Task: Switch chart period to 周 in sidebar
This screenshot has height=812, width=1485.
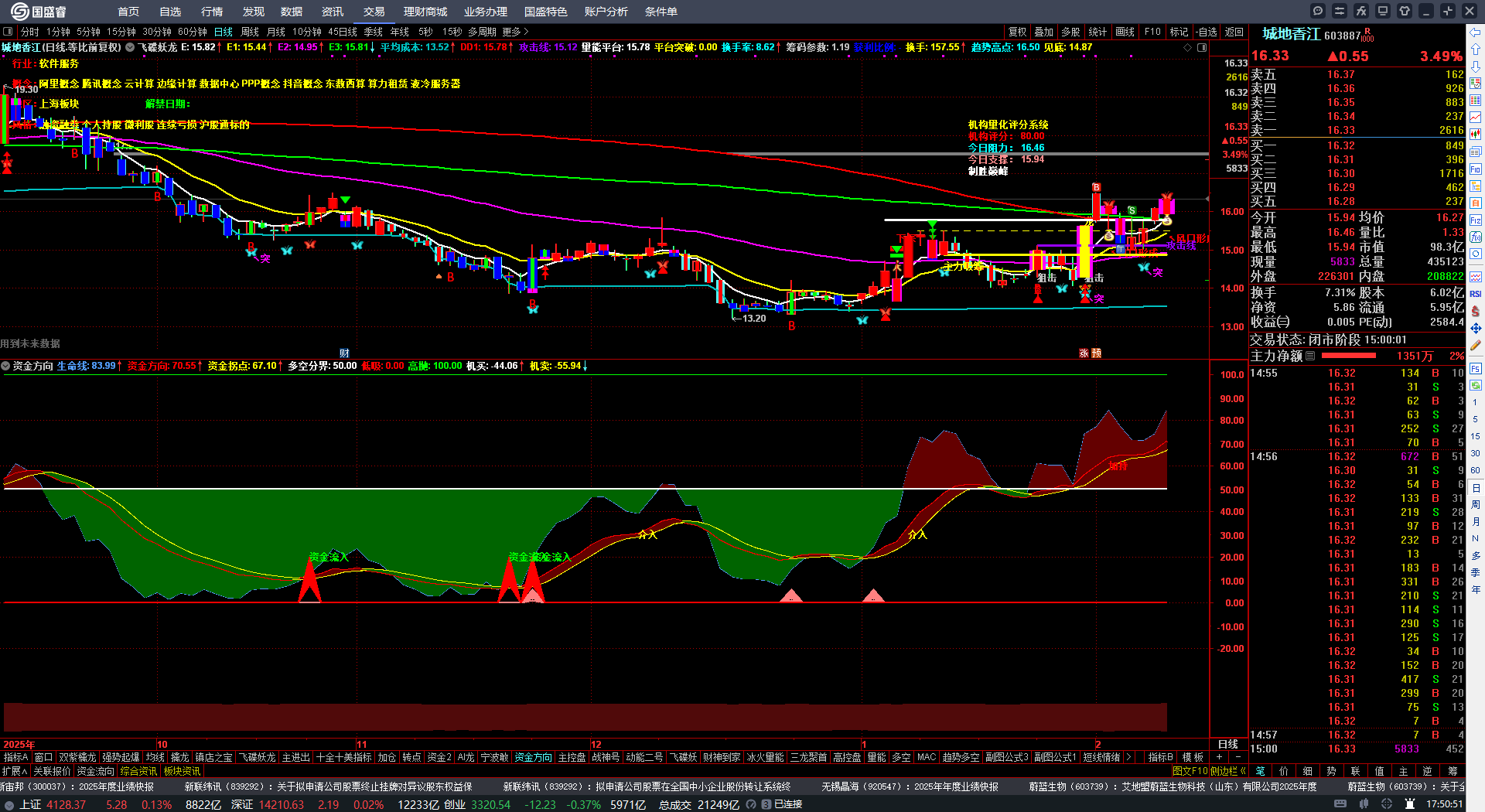Action: (x=1476, y=505)
